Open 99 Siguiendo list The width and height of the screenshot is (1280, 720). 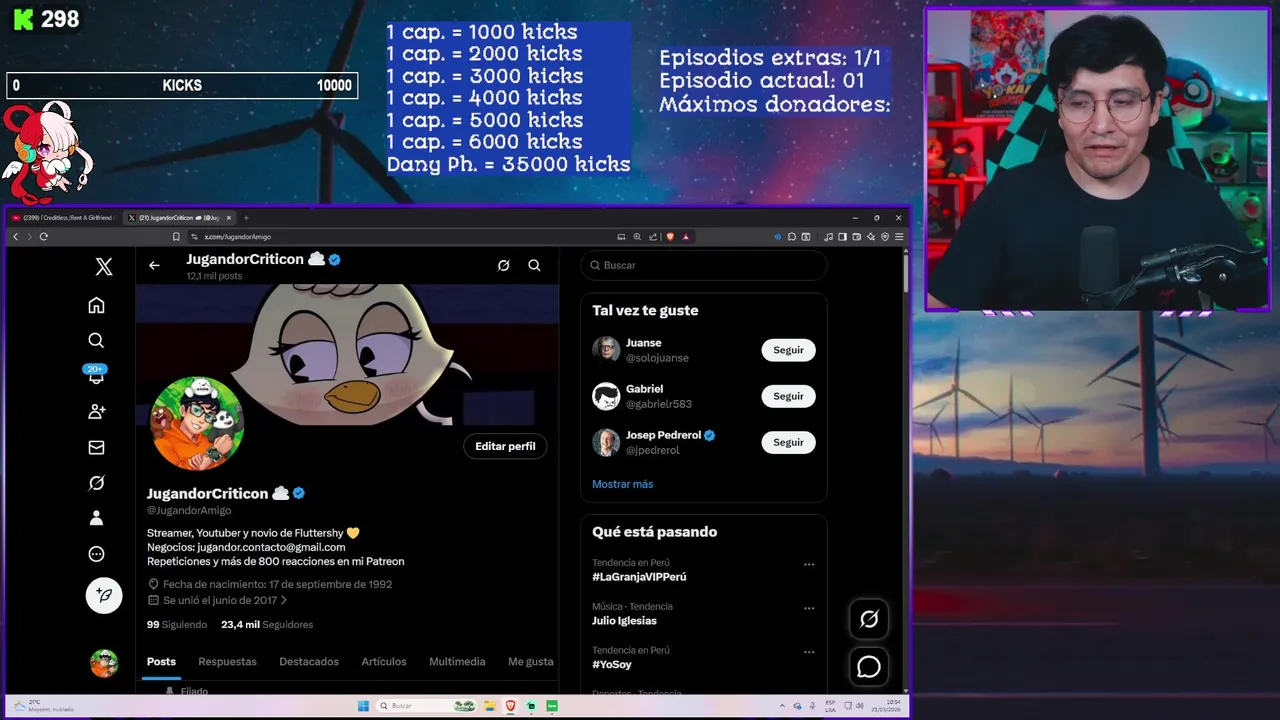[177, 624]
